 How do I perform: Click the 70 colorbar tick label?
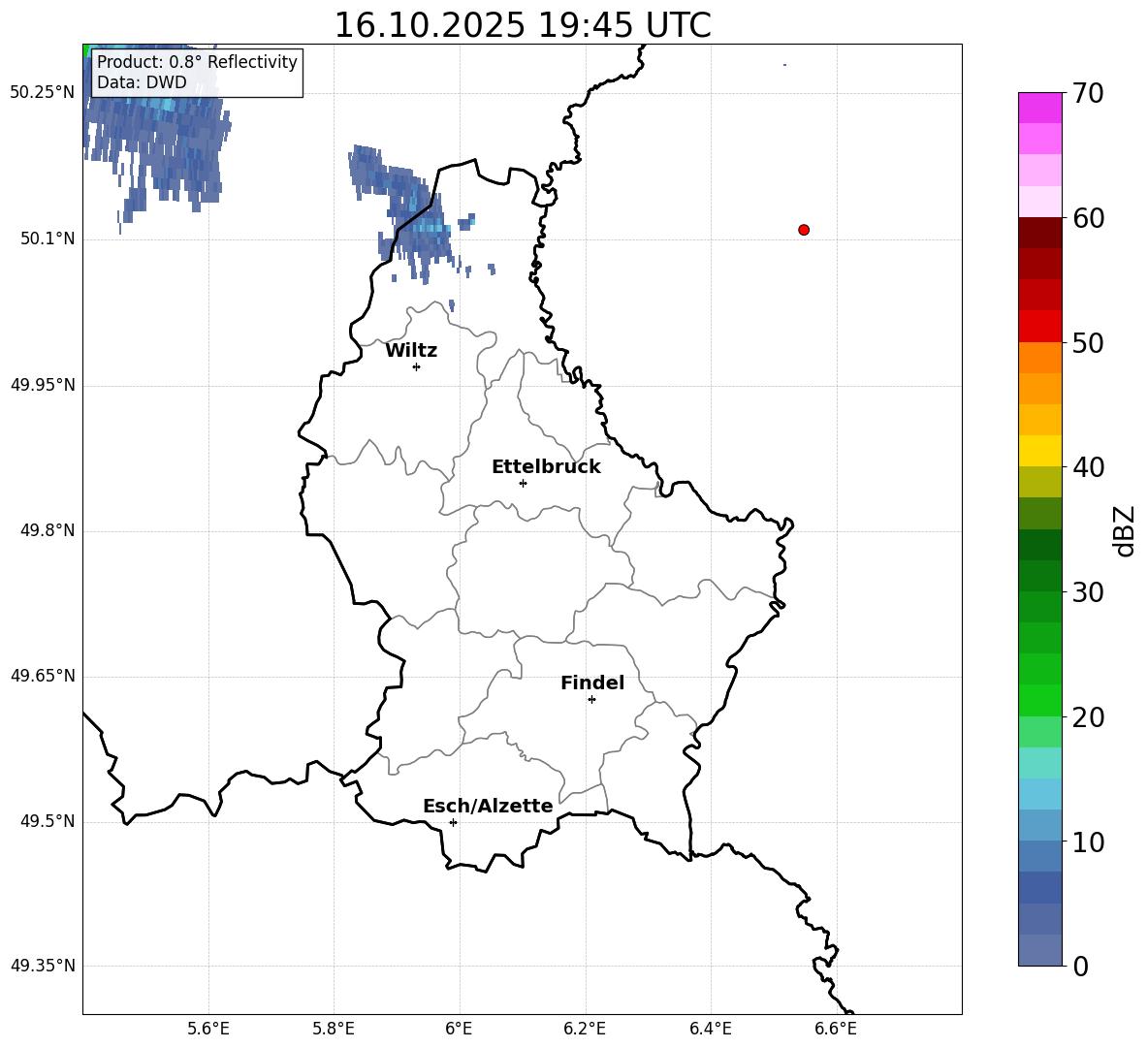[x=1088, y=93]
